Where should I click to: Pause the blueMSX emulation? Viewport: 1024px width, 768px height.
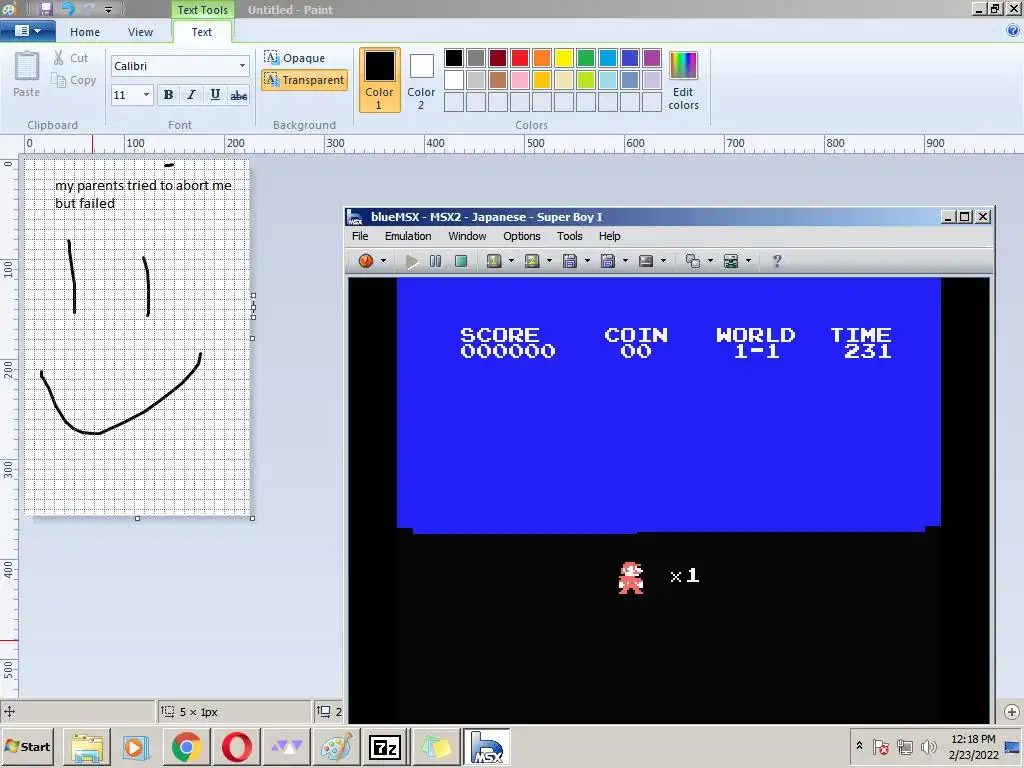coord(436,261)
